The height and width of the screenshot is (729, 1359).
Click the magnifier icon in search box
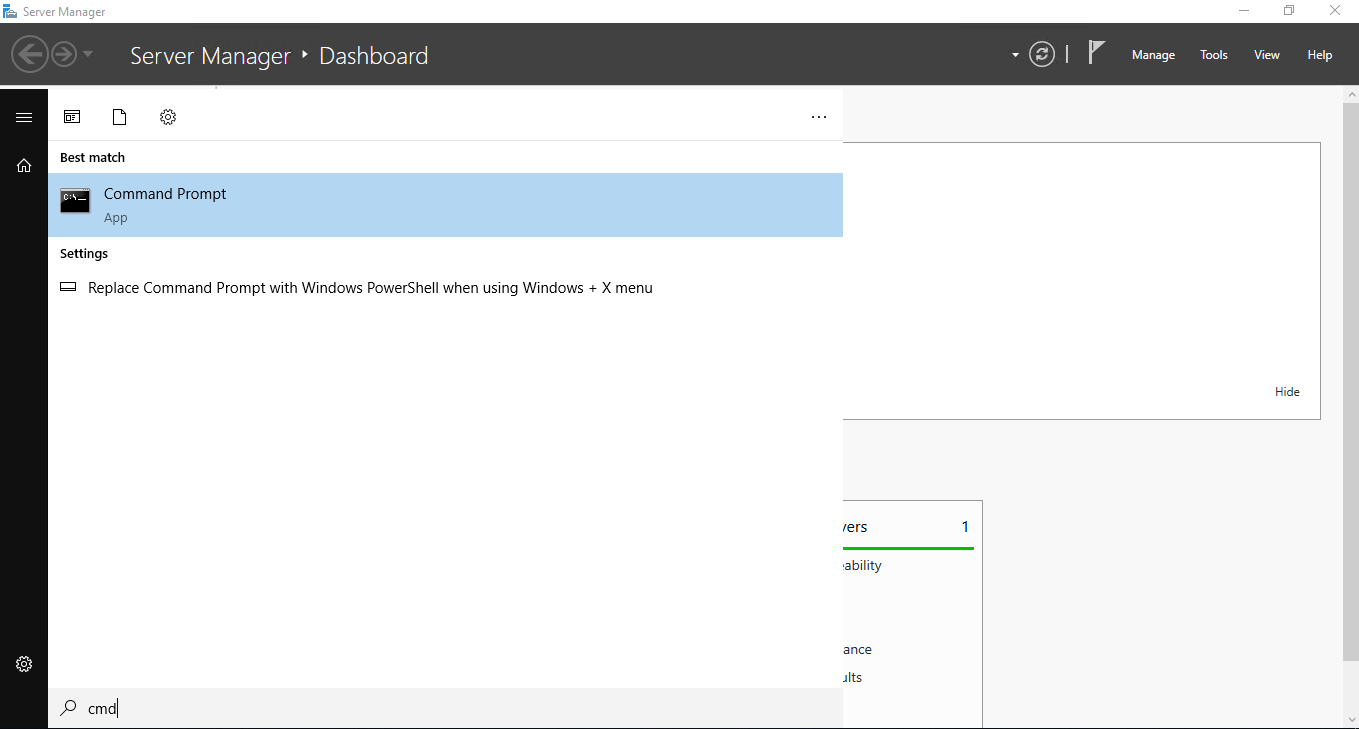pos(68,708)
